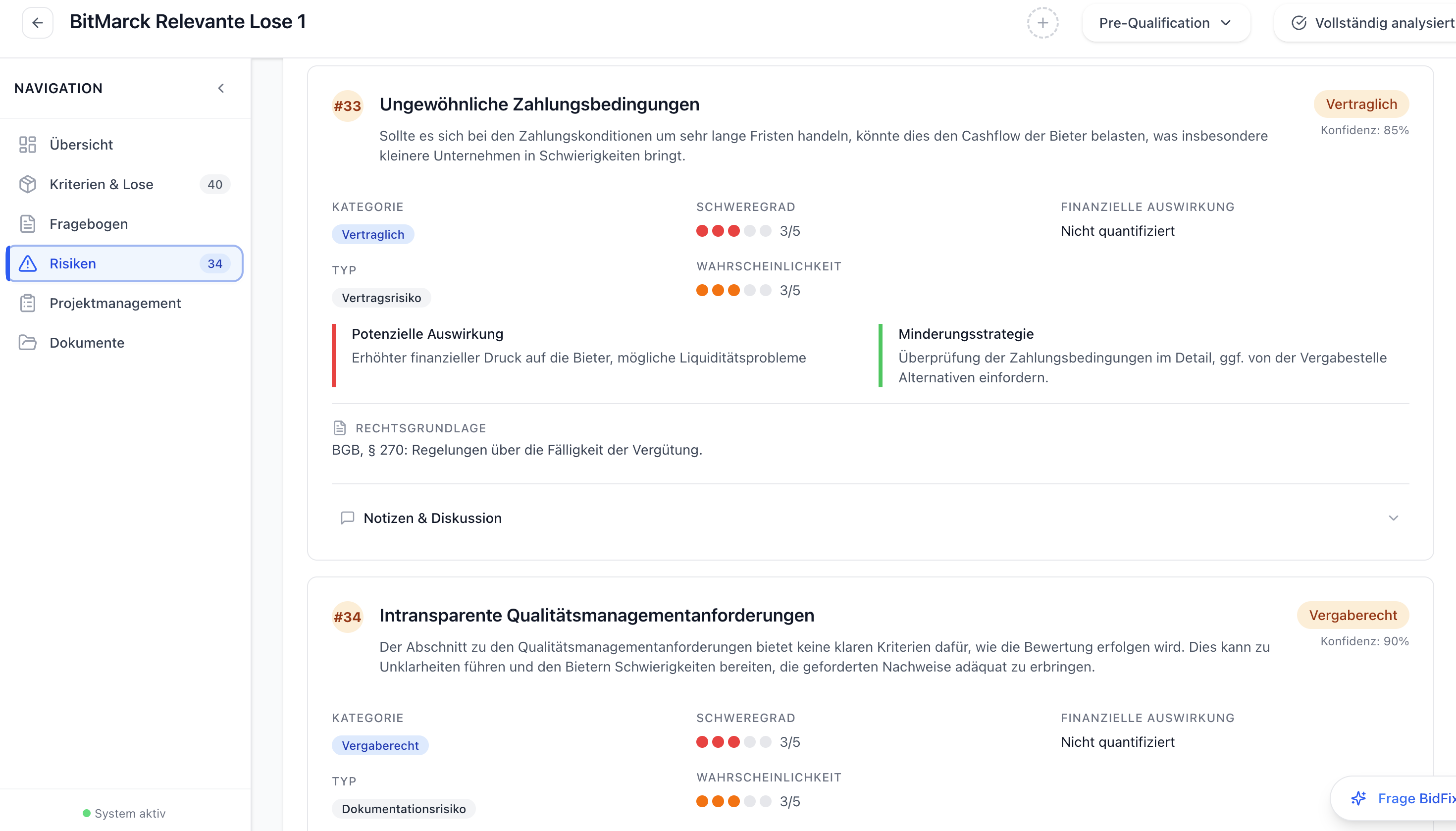Click the Notizen & Diskussion speech bubble icon
Image resolution: width=1456 pixels, height=831 pixels.
point(347,518)
